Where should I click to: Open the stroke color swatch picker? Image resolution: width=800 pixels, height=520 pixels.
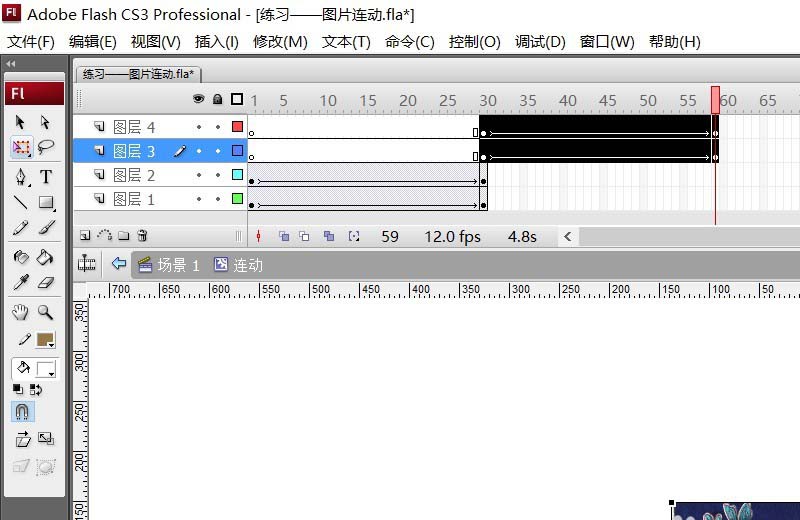click(45, 340)
